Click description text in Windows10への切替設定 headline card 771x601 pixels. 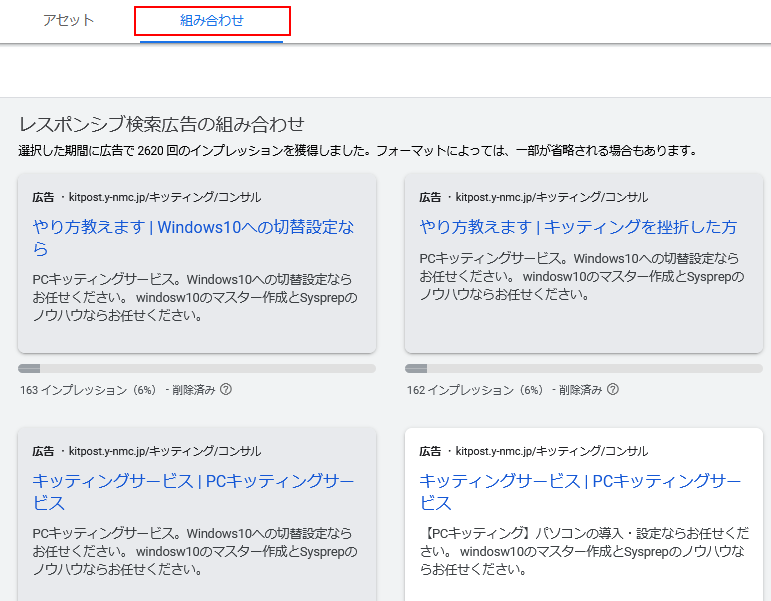[x=195, y=298]
